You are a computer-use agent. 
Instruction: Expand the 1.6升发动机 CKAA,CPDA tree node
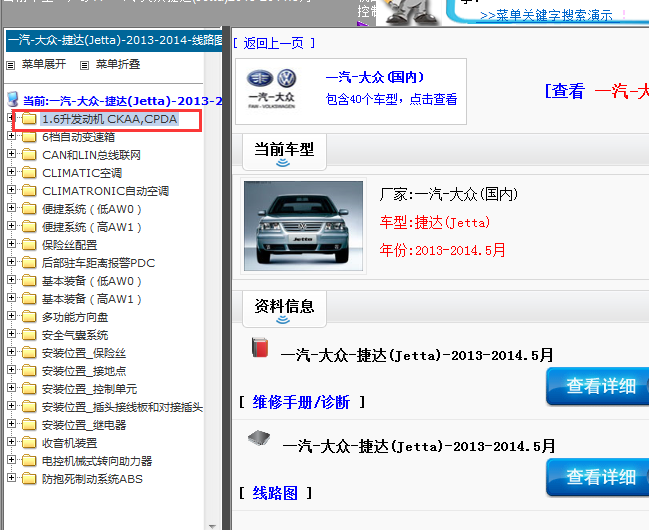coord(11,118)
